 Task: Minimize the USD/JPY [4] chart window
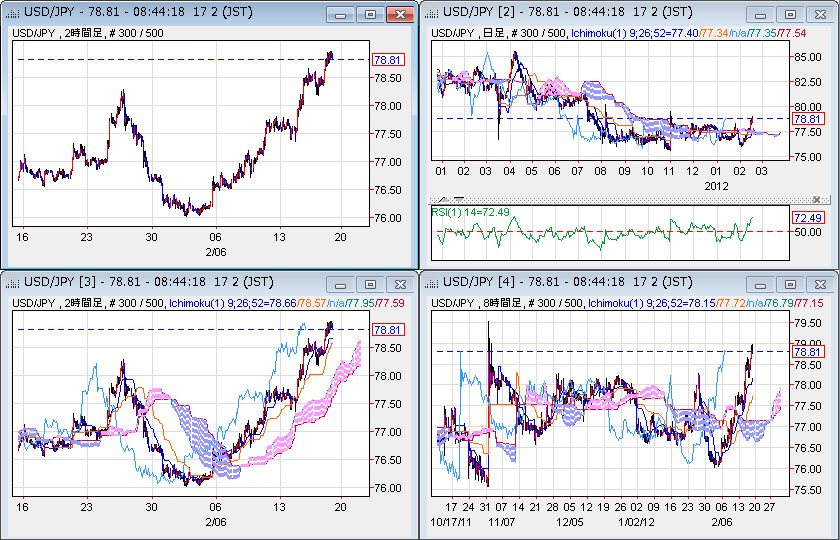(x=761, y=284)
